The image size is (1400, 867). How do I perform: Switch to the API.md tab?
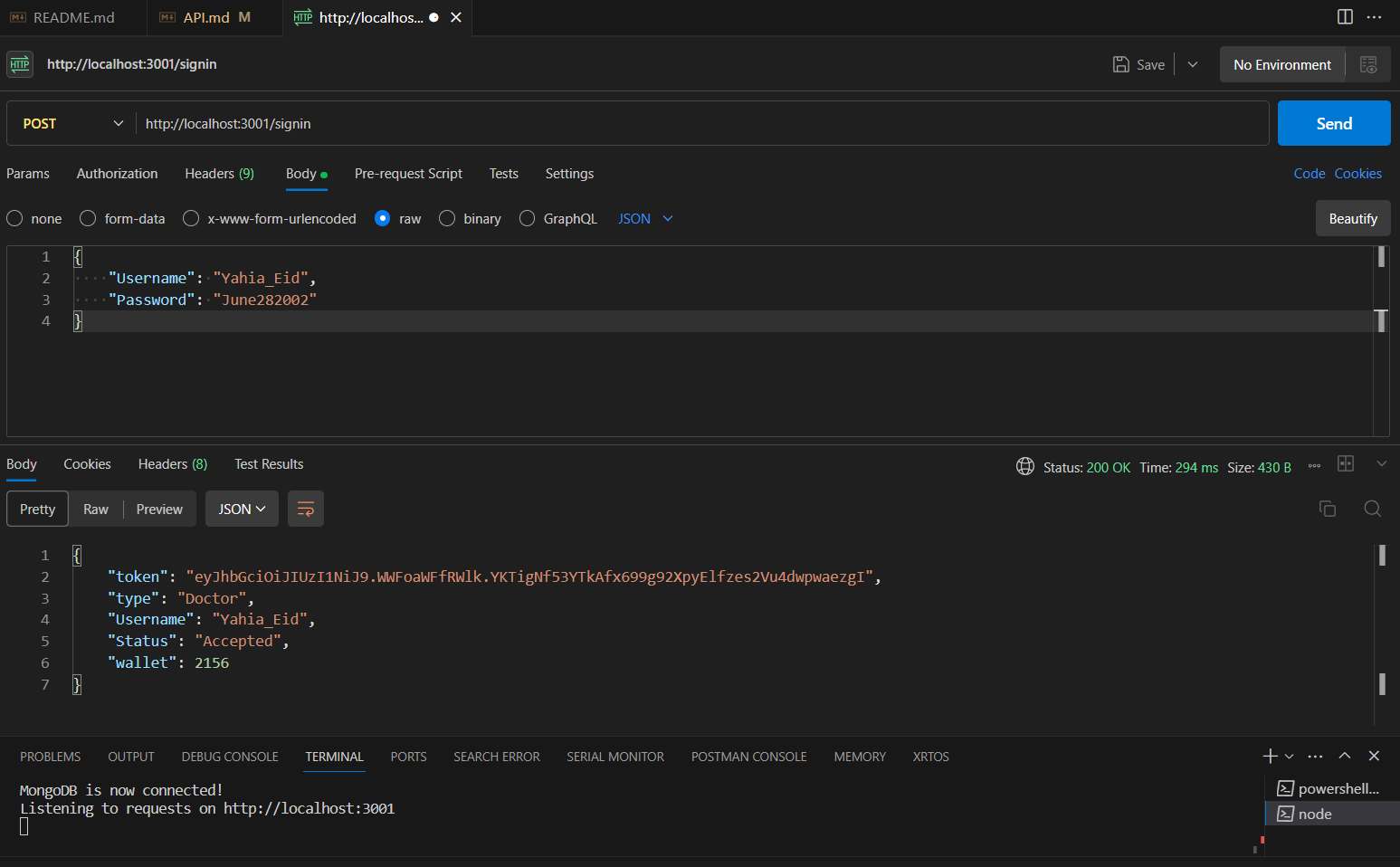(x=214, y=17)
